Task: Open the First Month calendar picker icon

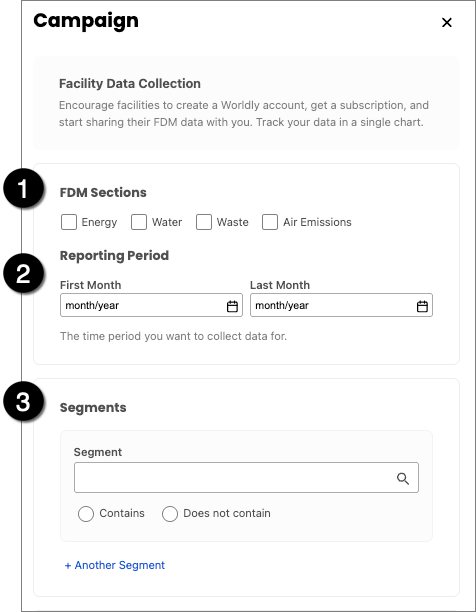Action: 232,306
